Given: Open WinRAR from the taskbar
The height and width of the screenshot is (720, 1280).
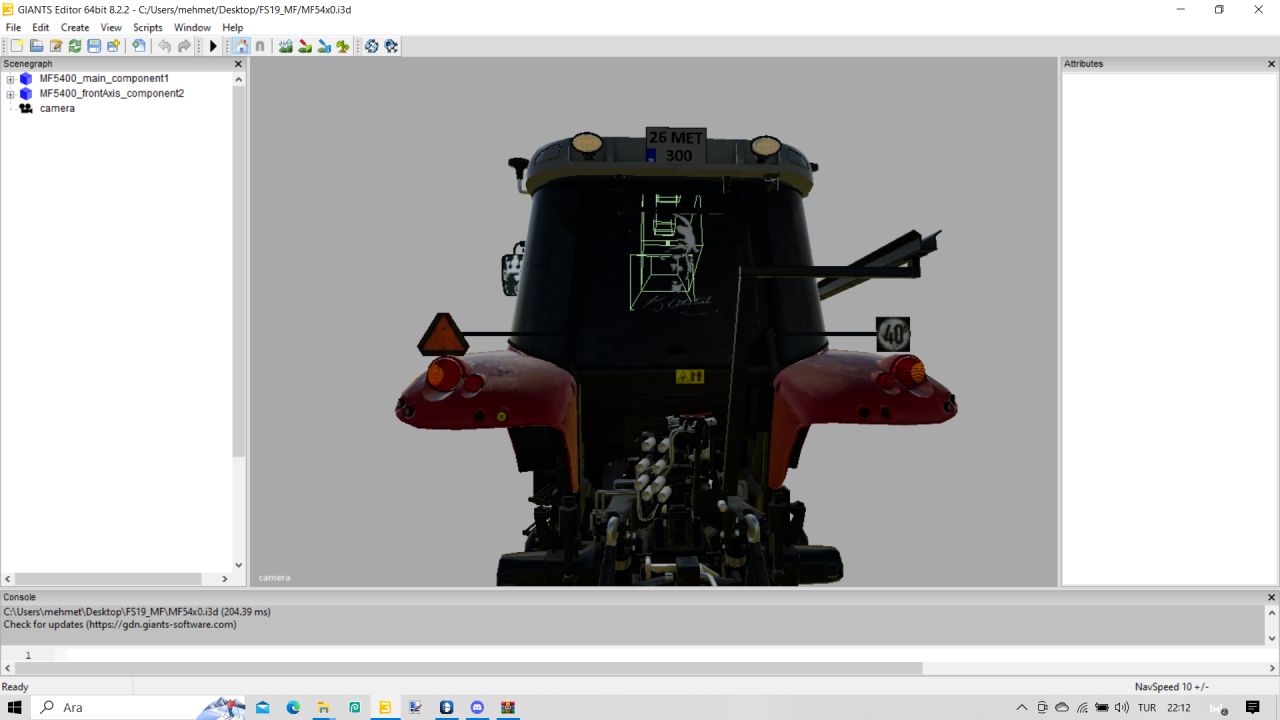Looking at the screenshot, I should click(508, 708).
